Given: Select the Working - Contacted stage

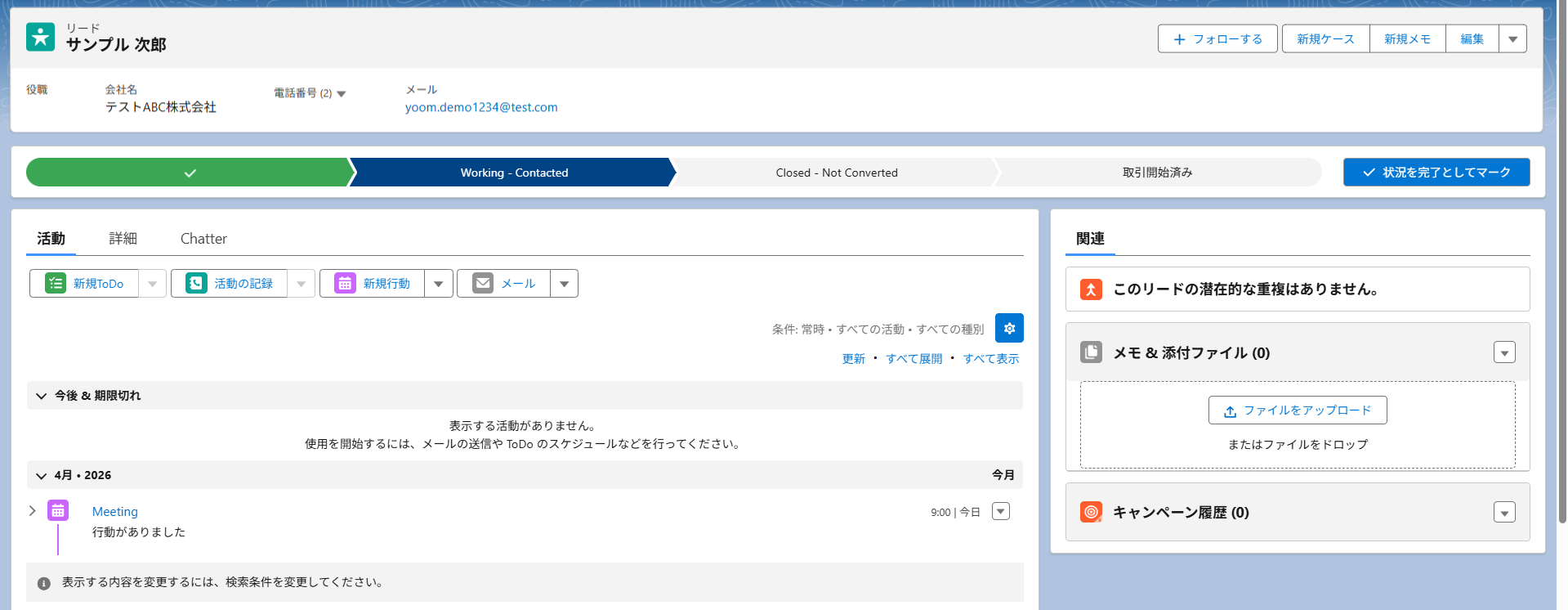Looking at the screenshot, I should pos(514,173).
